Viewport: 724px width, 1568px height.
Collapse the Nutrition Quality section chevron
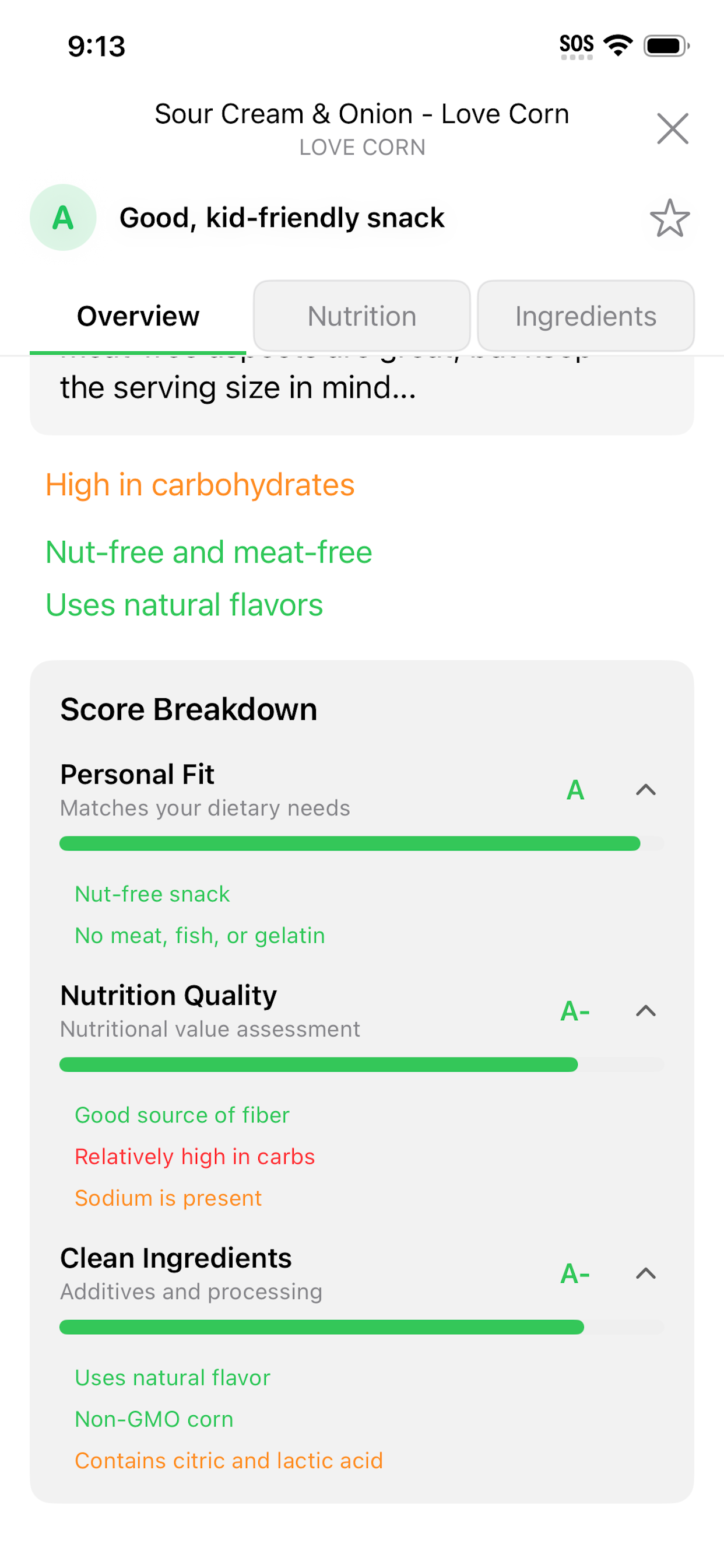(645, 1010)
